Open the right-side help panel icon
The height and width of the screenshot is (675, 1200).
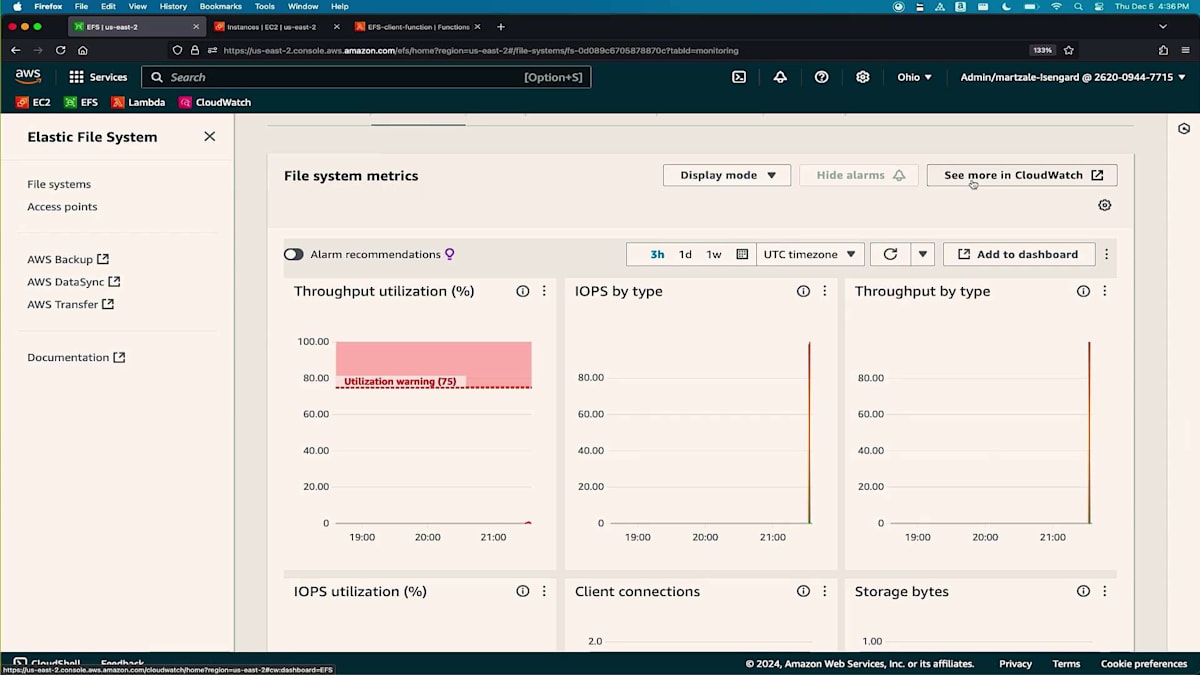point(1184,129)
